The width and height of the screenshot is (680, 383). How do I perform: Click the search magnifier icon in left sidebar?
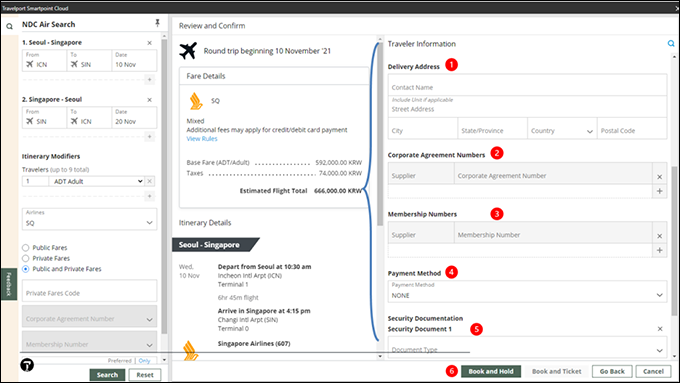9,26
